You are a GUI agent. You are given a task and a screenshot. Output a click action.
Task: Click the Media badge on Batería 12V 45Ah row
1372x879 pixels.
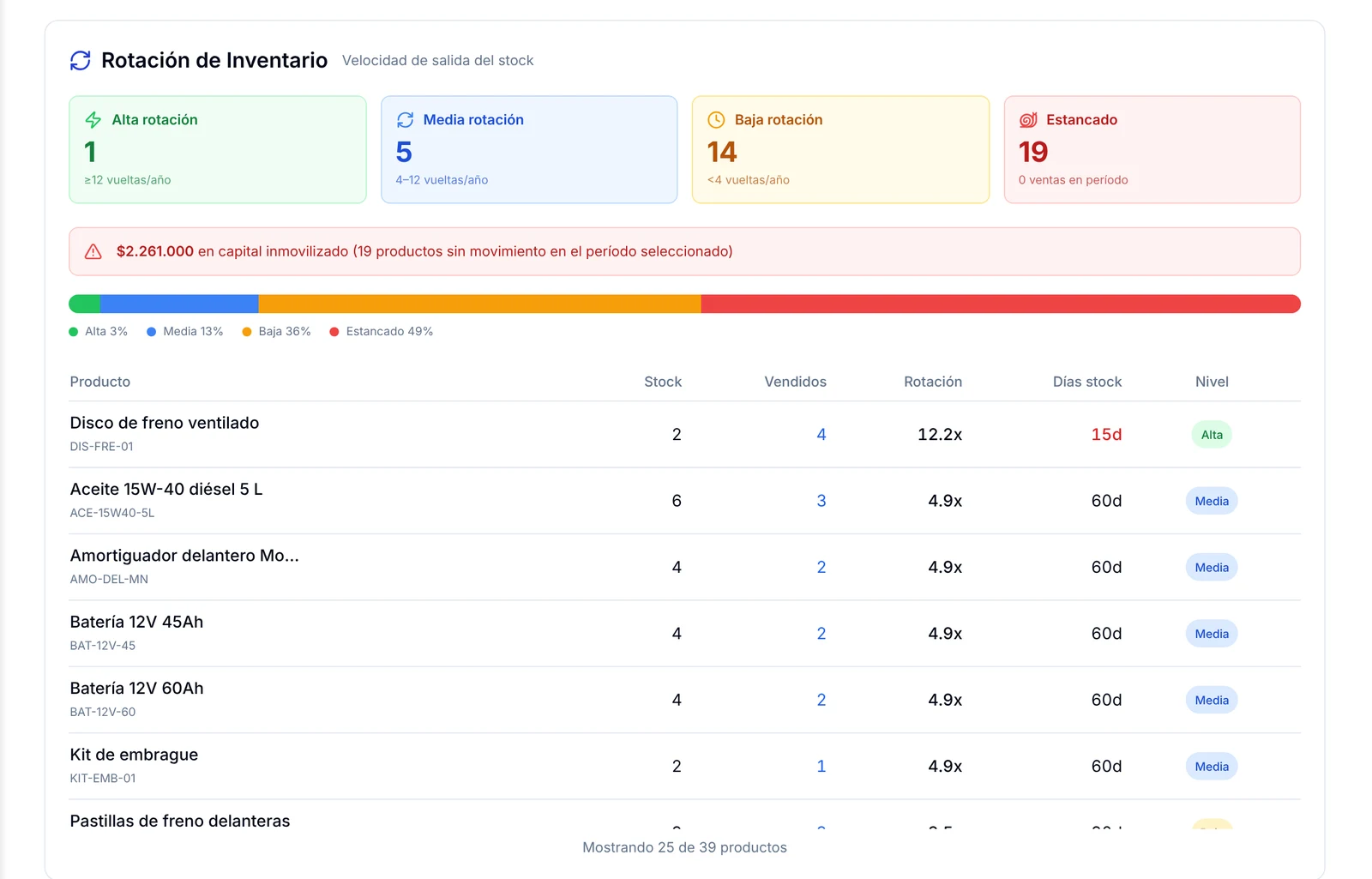click(1212, 634)
